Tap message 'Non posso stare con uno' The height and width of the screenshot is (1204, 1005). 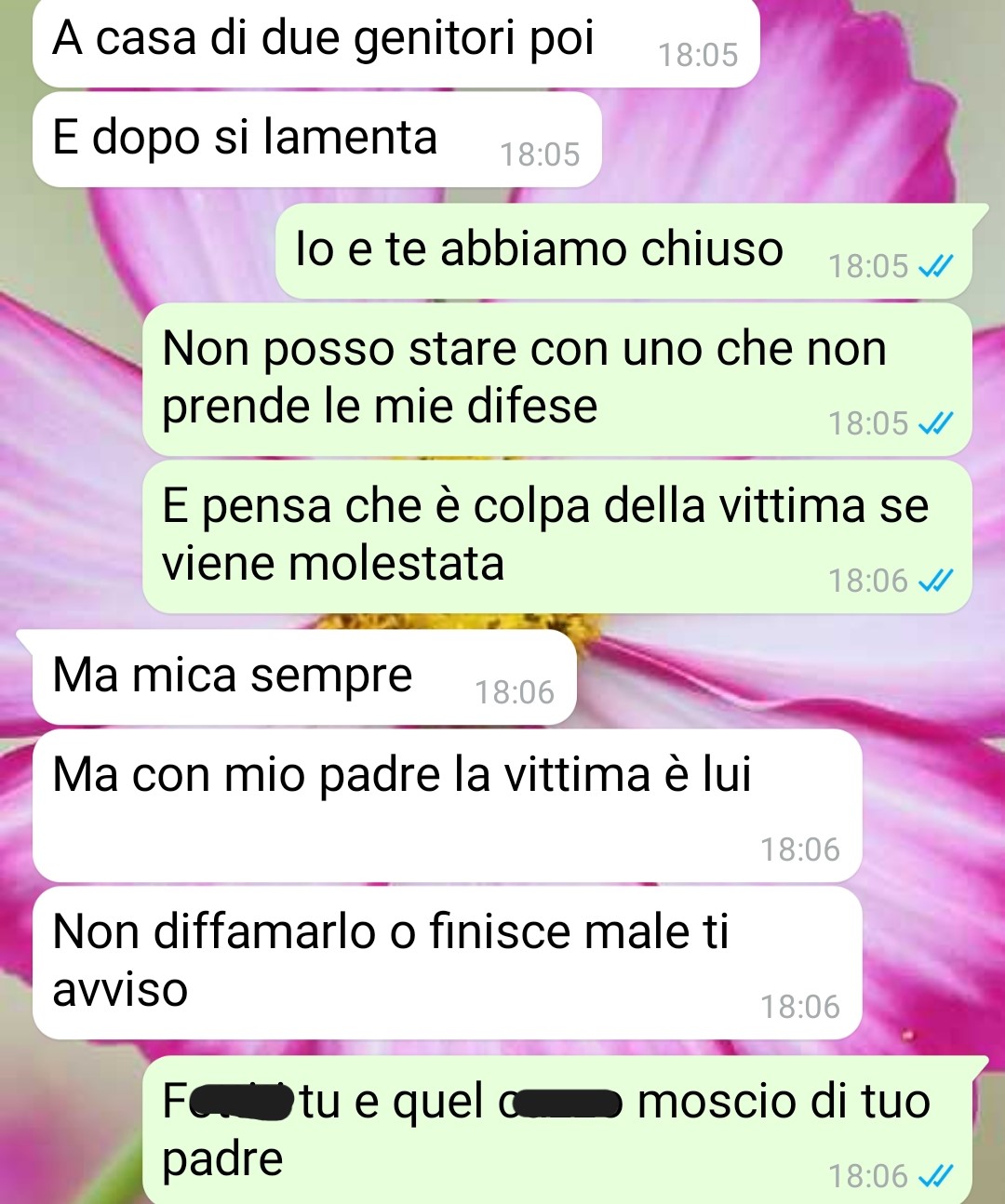pyautogui.click(x=557, y=380)
